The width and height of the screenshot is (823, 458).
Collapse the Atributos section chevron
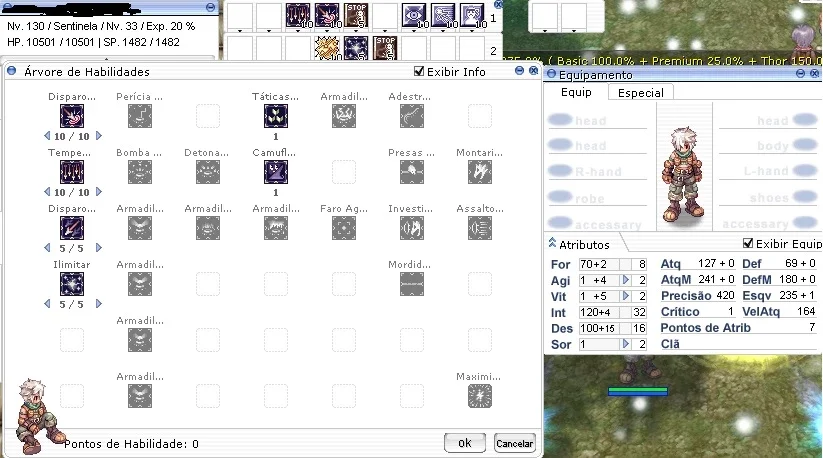pos(552,243)
